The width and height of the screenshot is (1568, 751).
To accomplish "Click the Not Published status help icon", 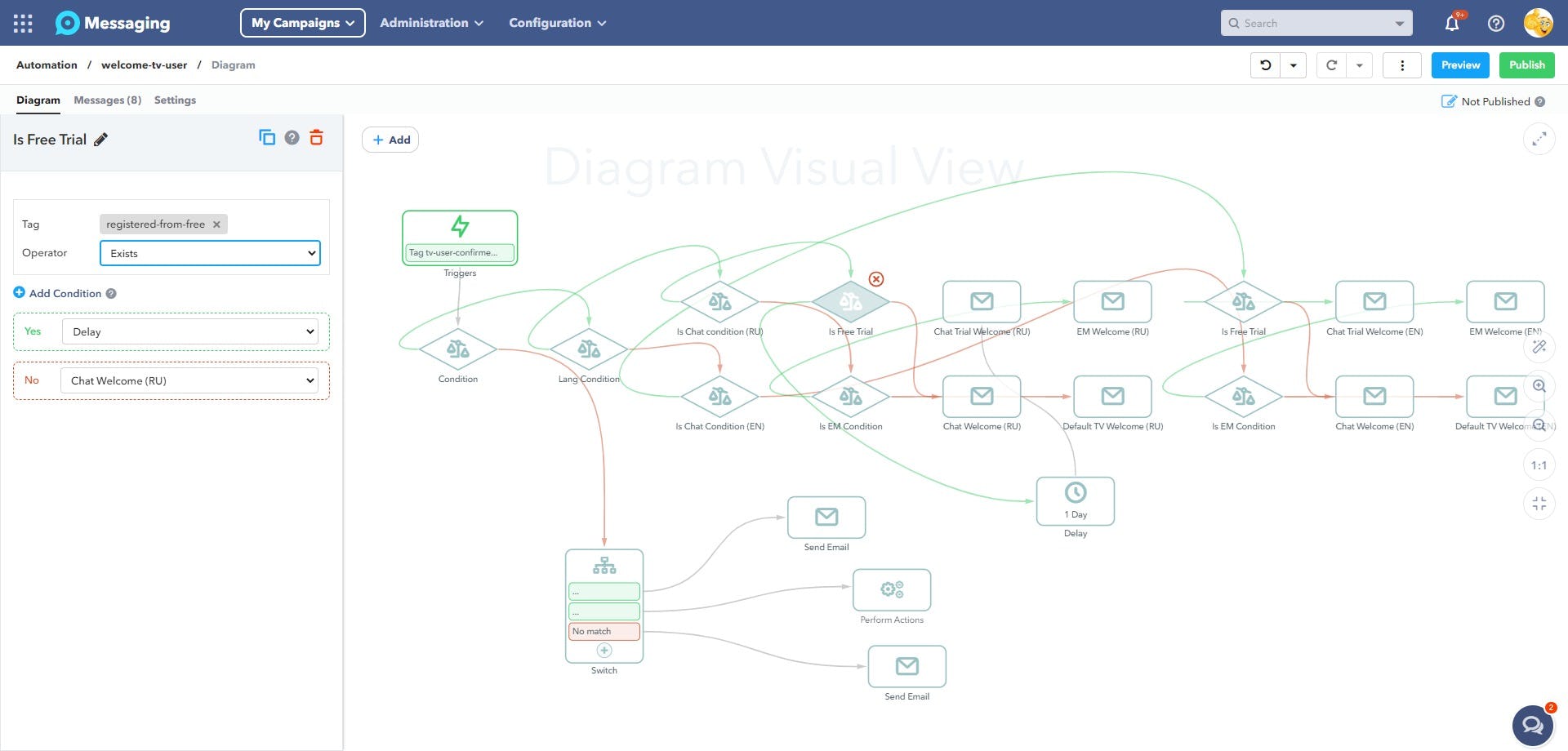I will point(1539,102).
